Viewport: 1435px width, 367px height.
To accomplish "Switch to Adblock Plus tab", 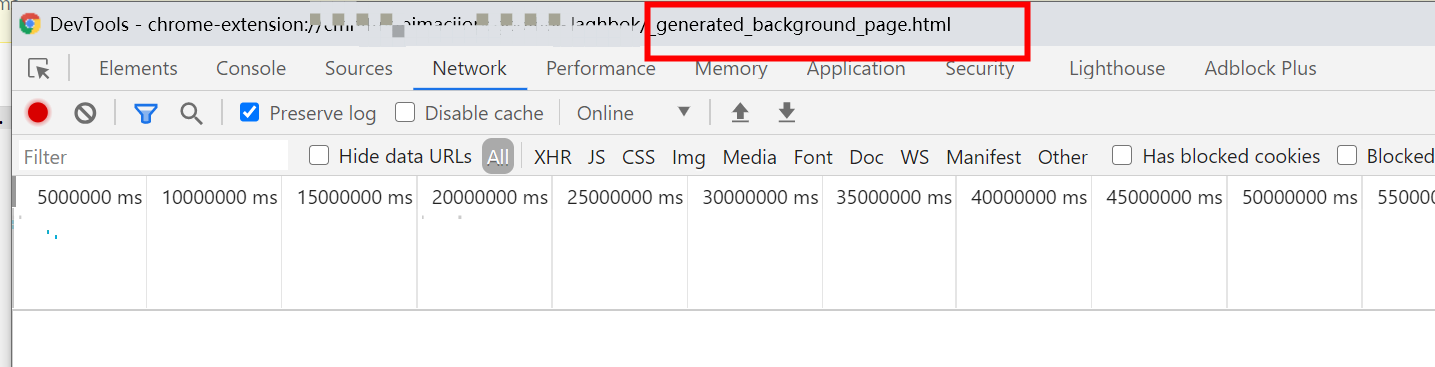I will (x=1261, y=68).
